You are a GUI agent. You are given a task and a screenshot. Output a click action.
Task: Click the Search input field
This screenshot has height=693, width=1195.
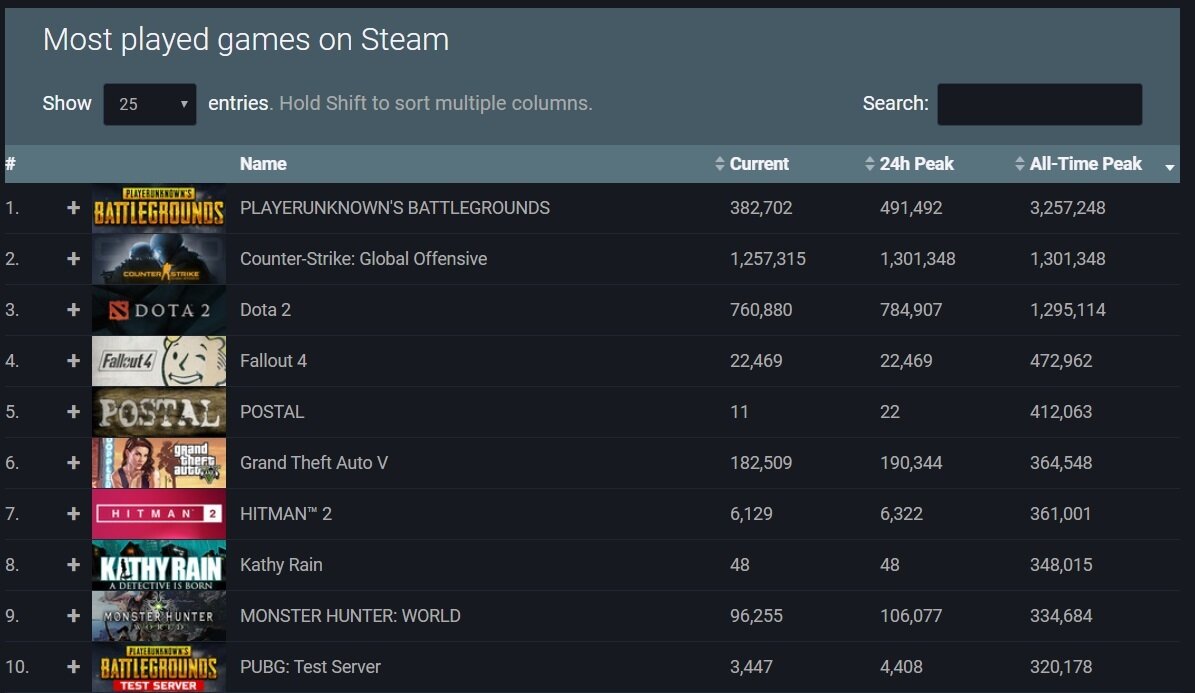tap(1039, 104)
